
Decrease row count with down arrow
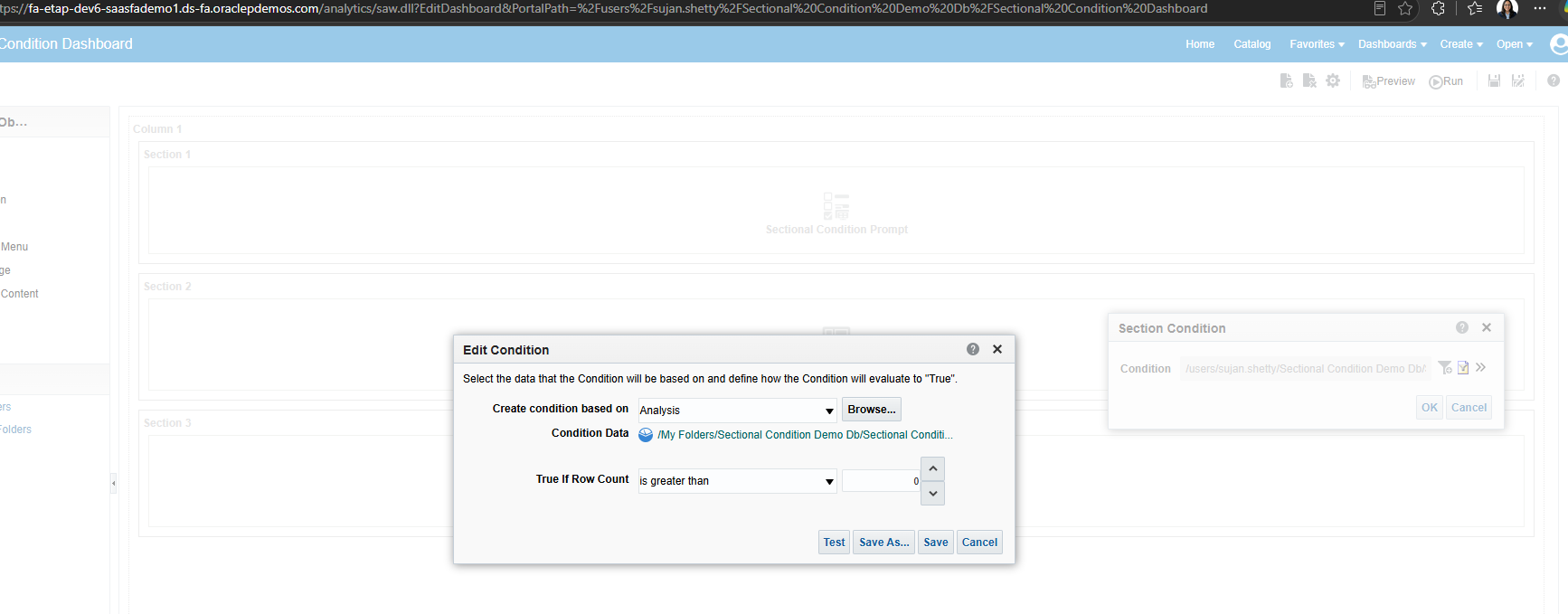coord(933,493)
